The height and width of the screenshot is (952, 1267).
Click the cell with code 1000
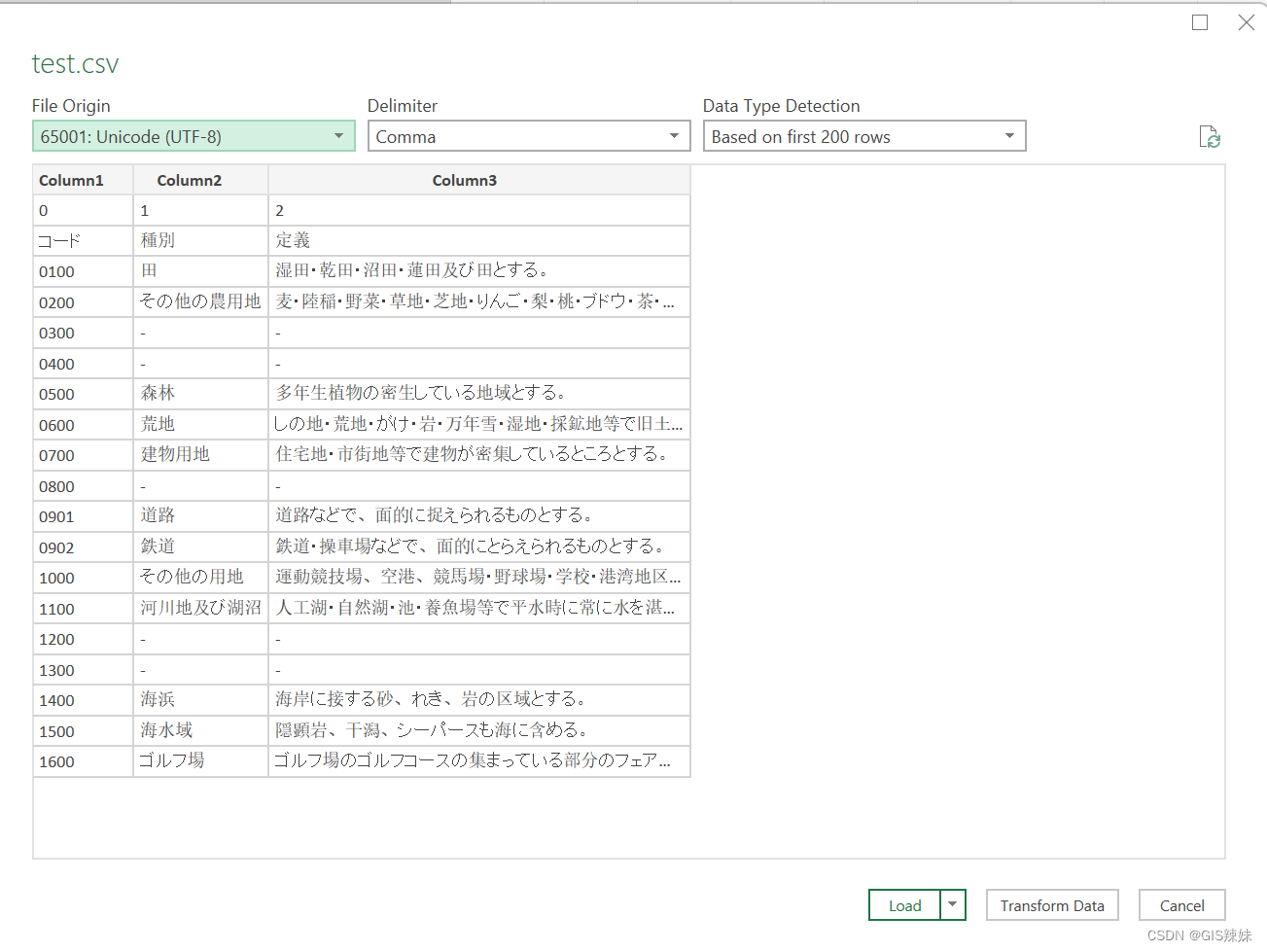pos(83,578)
